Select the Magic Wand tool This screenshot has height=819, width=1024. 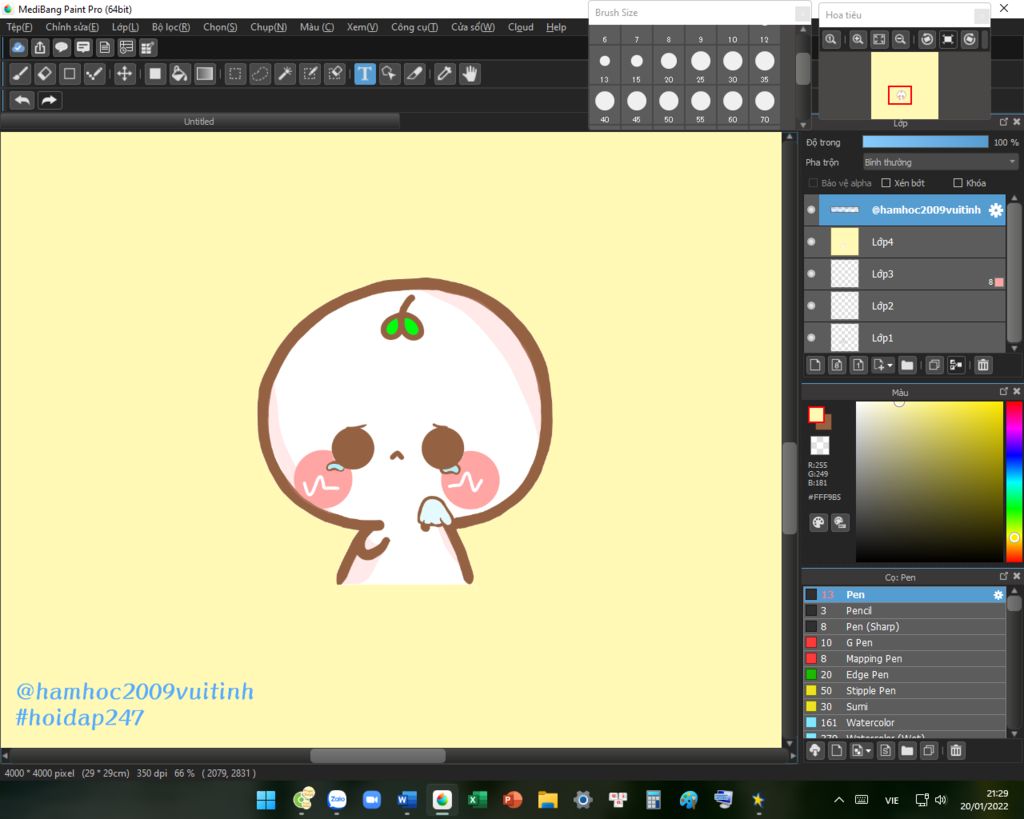[285, 74]
